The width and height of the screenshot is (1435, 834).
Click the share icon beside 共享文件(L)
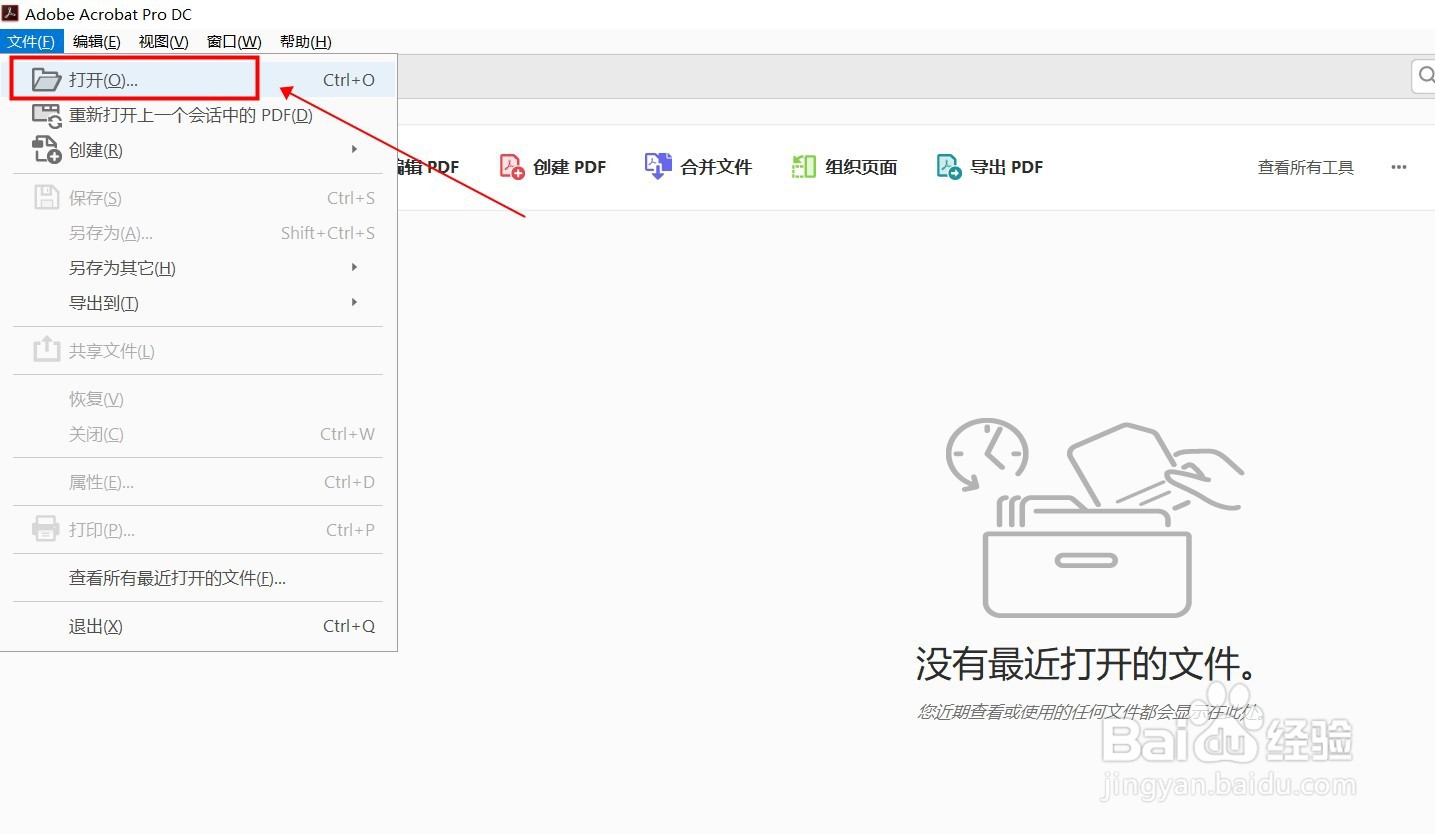coord(47,350)
